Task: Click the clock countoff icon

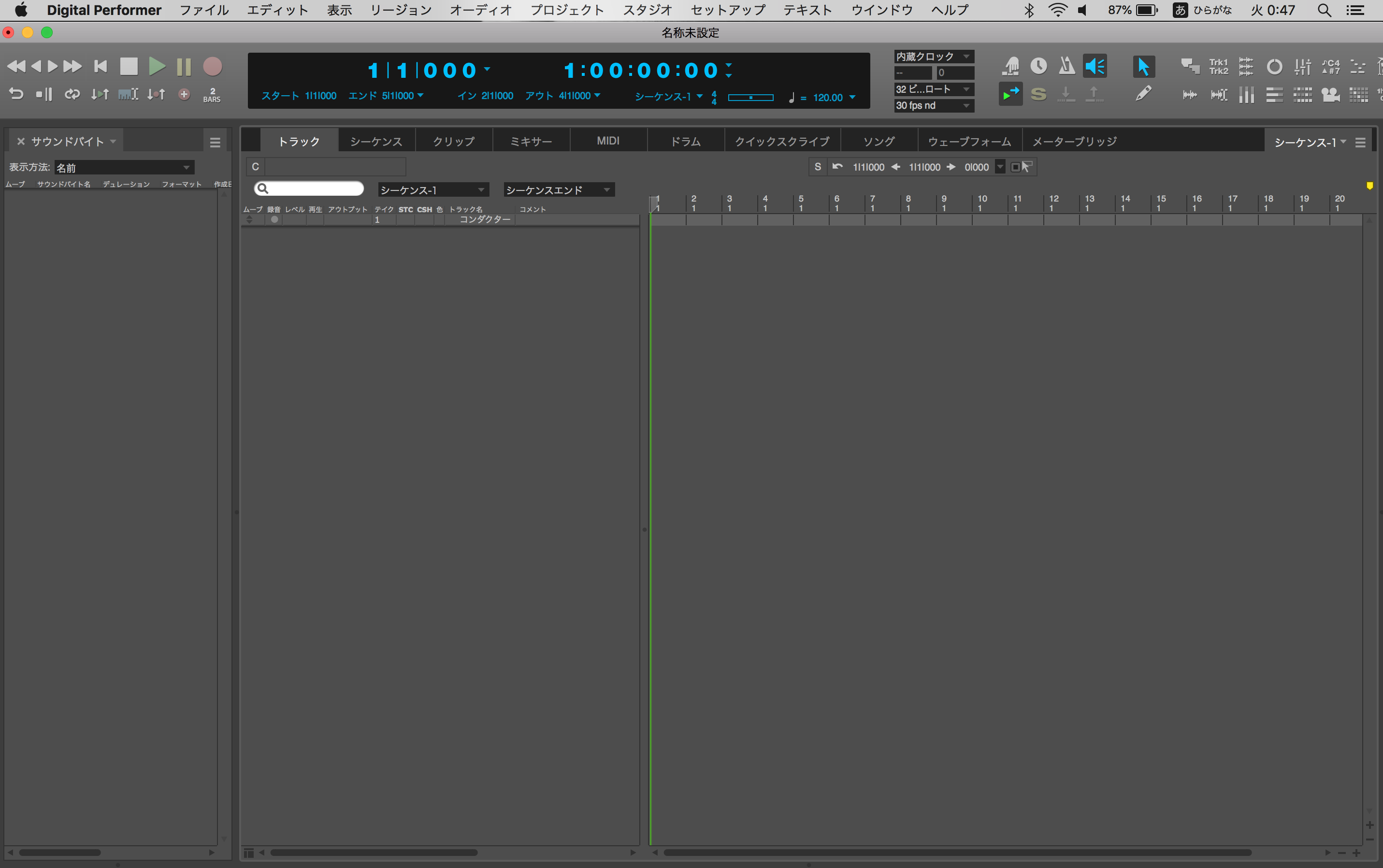Action: (1038, 66)
